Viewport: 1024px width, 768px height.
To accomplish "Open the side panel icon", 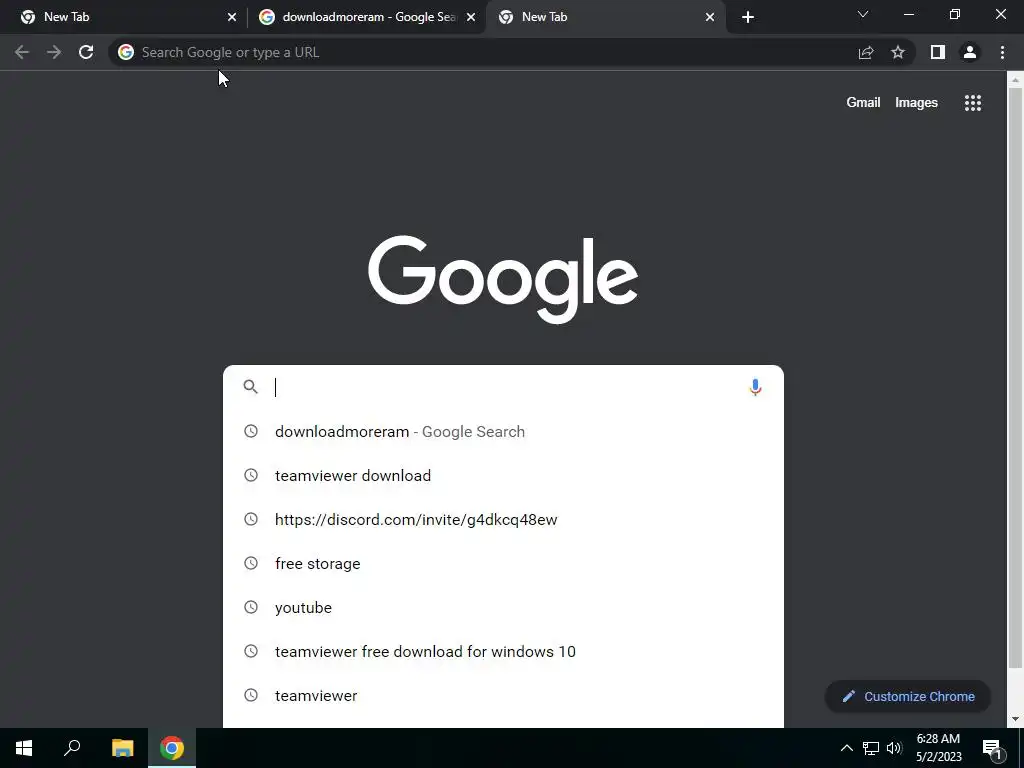I will click(938, 52).
